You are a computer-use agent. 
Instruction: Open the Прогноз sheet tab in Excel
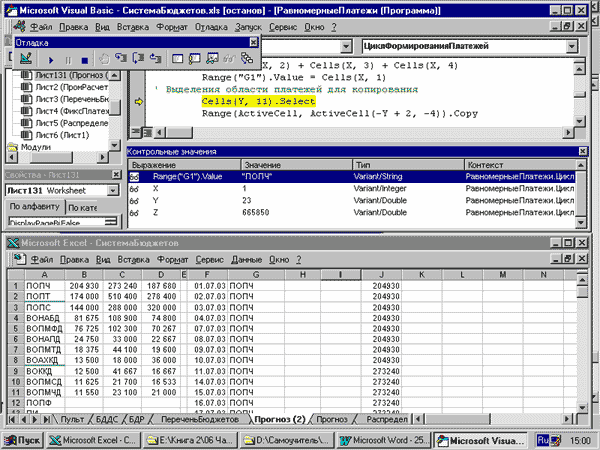(332, 419)
